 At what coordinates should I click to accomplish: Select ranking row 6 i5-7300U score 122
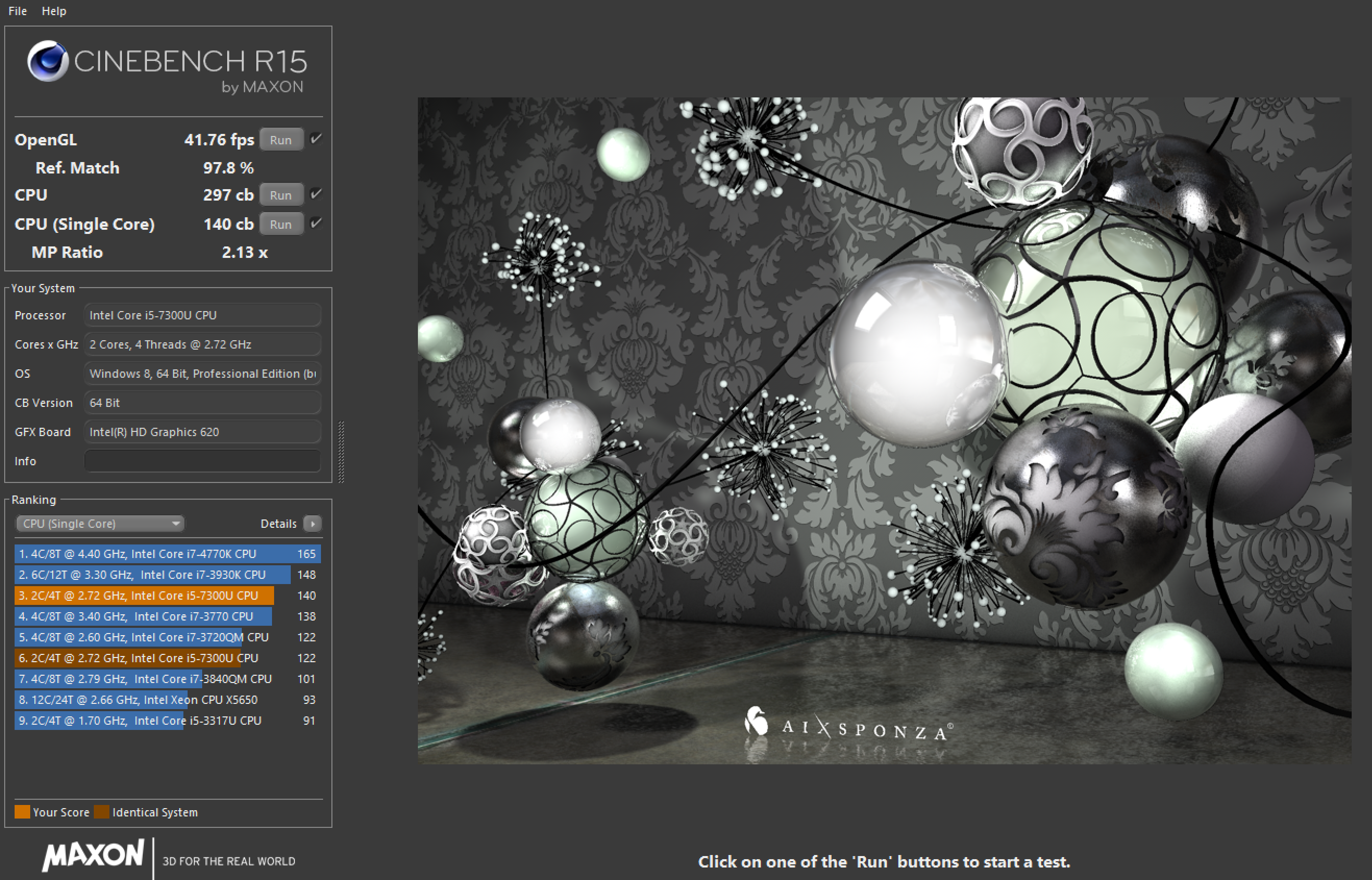(x=167, y=658)
